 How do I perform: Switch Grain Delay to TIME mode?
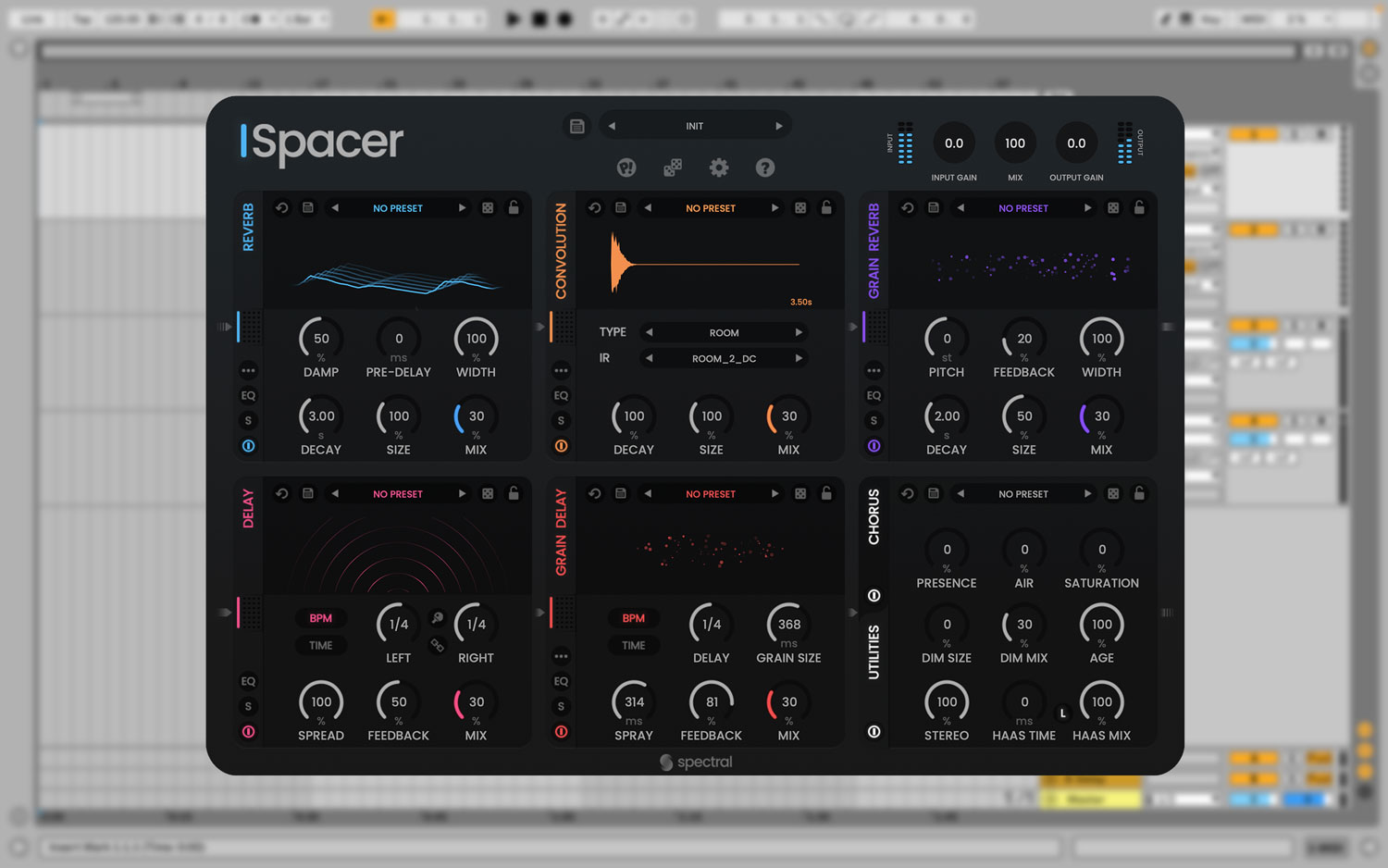tap(634, 645)
